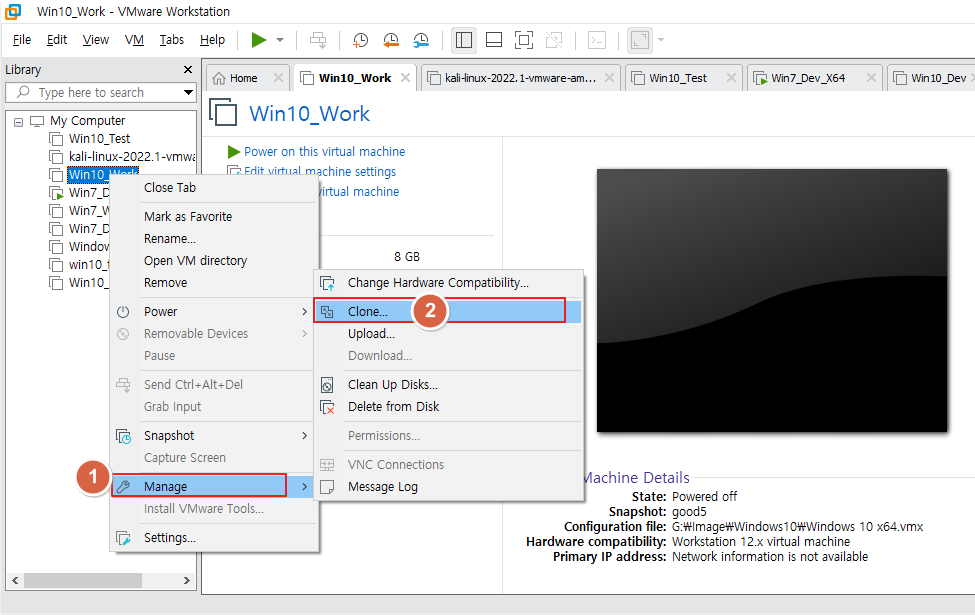Click Edit virtual machine settings link
The width and height of the screenshot is (975, 615).
pos(320,172)
